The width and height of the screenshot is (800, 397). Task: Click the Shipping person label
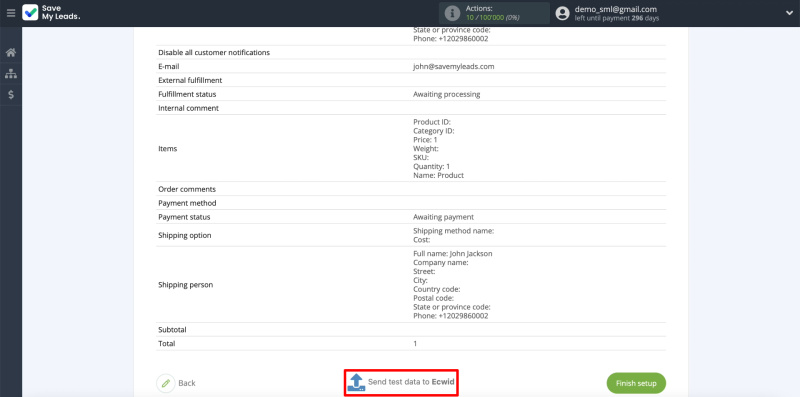coord(186,285)
